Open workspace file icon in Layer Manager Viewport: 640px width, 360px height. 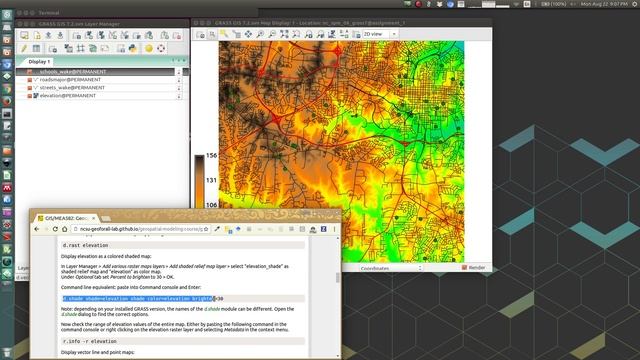49,36
